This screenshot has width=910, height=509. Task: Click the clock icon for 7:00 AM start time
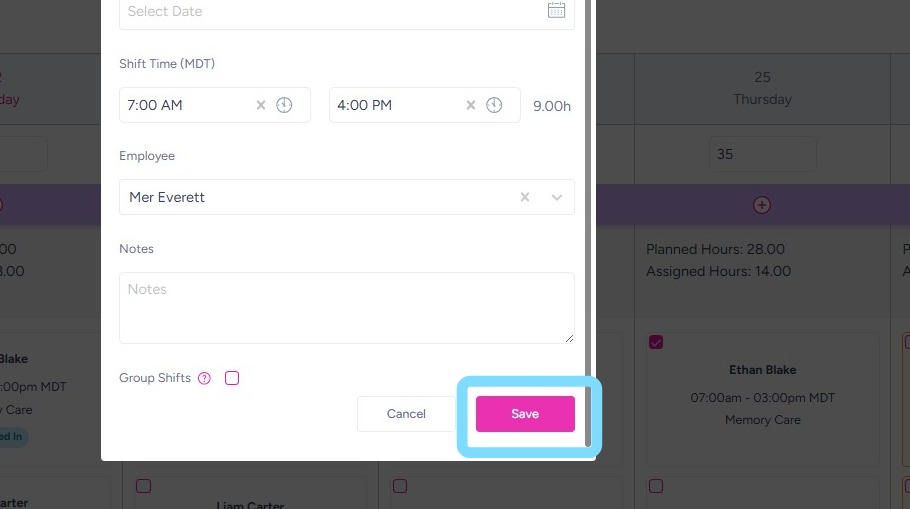click(284, 105)
